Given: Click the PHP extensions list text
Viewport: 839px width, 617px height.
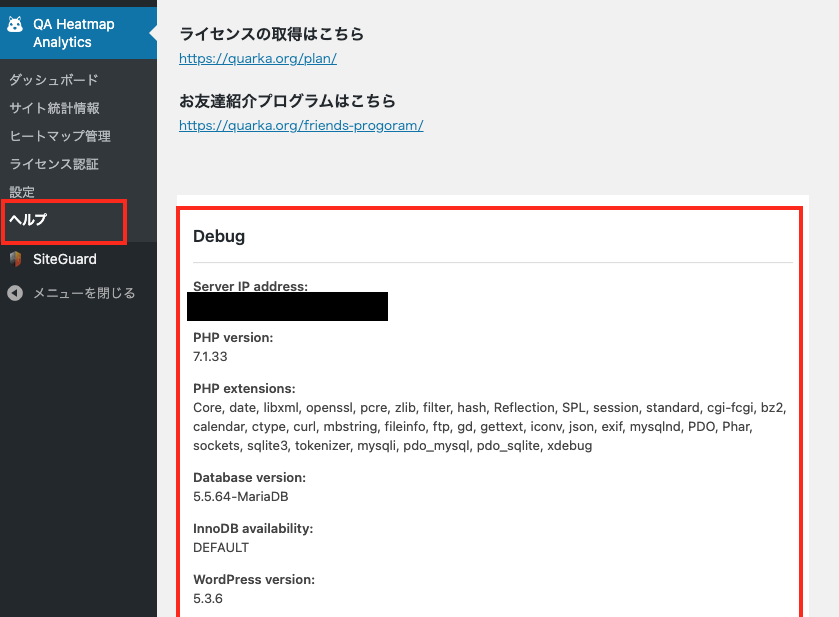Looking at the screenshot, I should (x=490, y=426).
